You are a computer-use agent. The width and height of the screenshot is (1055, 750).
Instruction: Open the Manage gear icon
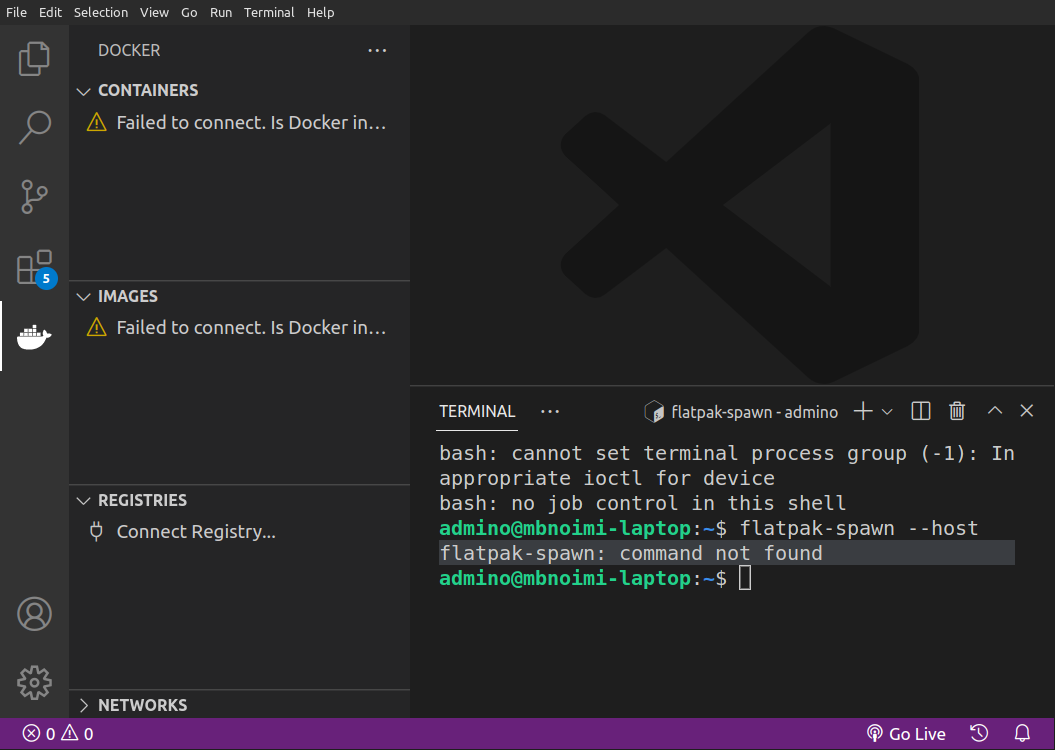click(34, 683)
